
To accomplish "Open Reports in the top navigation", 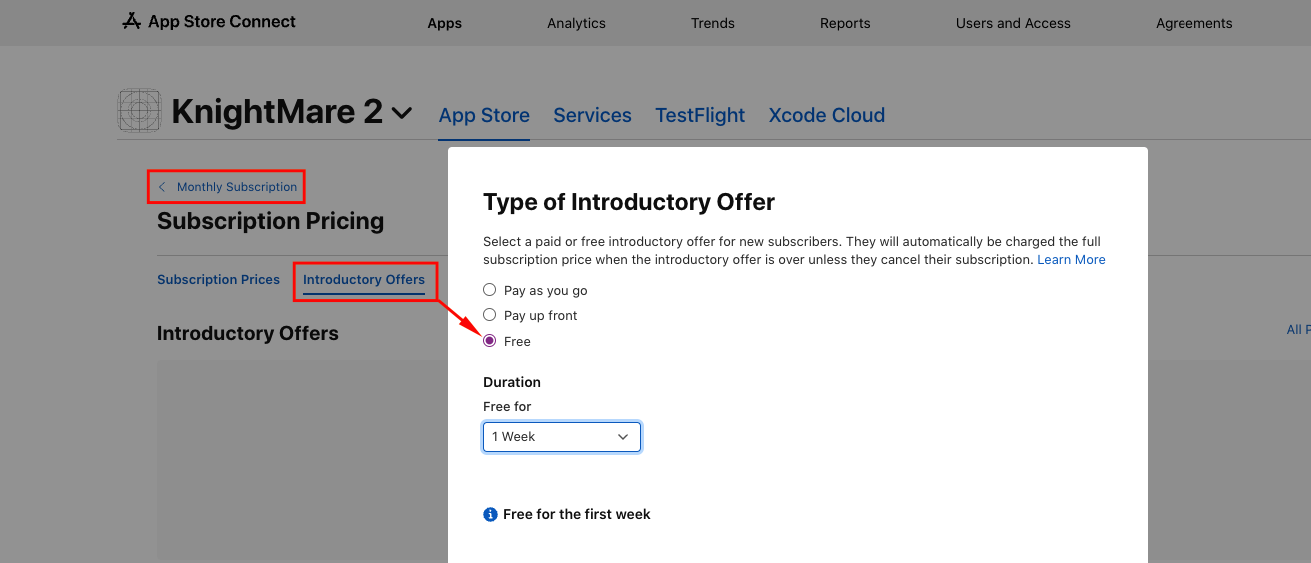I will click(845, 23).
